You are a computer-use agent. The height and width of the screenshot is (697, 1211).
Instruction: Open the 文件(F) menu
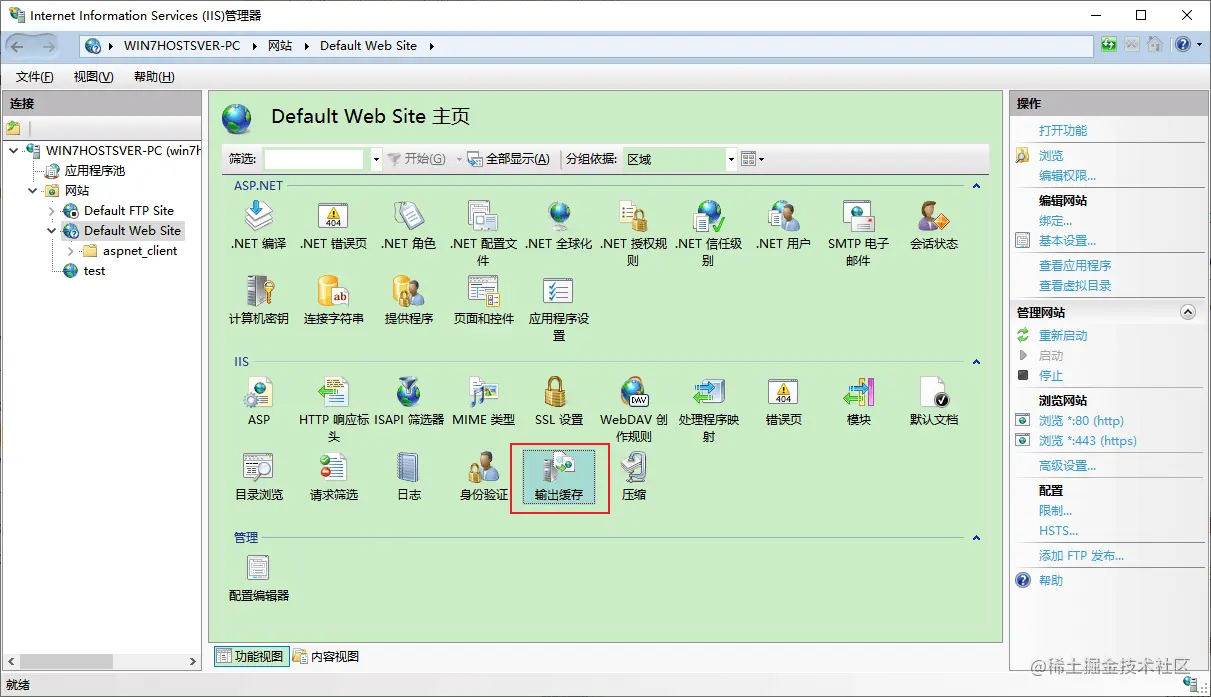pyautogui.click(x=35, y=77)
